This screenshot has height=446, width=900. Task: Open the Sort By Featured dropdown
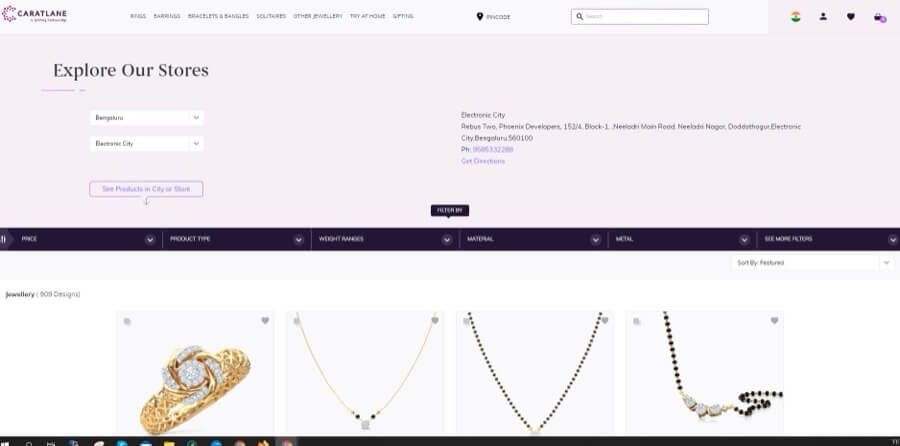813,262
